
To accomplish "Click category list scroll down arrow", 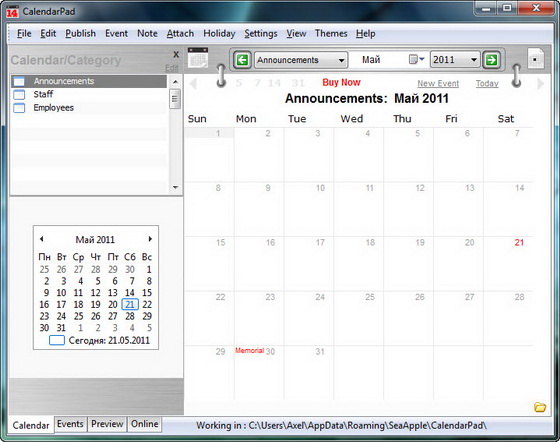I will tap(175, 187).
